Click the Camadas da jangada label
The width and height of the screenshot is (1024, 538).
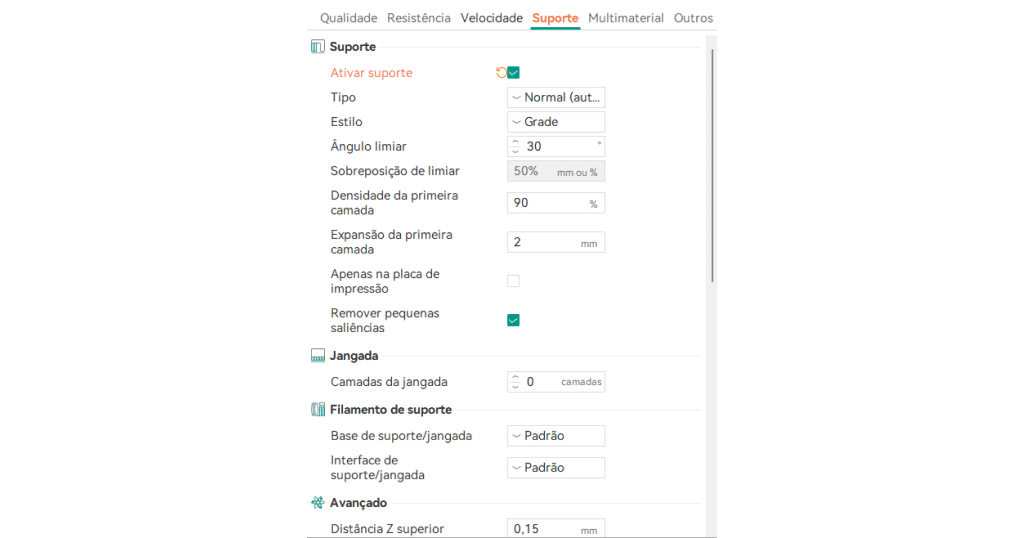389,382
